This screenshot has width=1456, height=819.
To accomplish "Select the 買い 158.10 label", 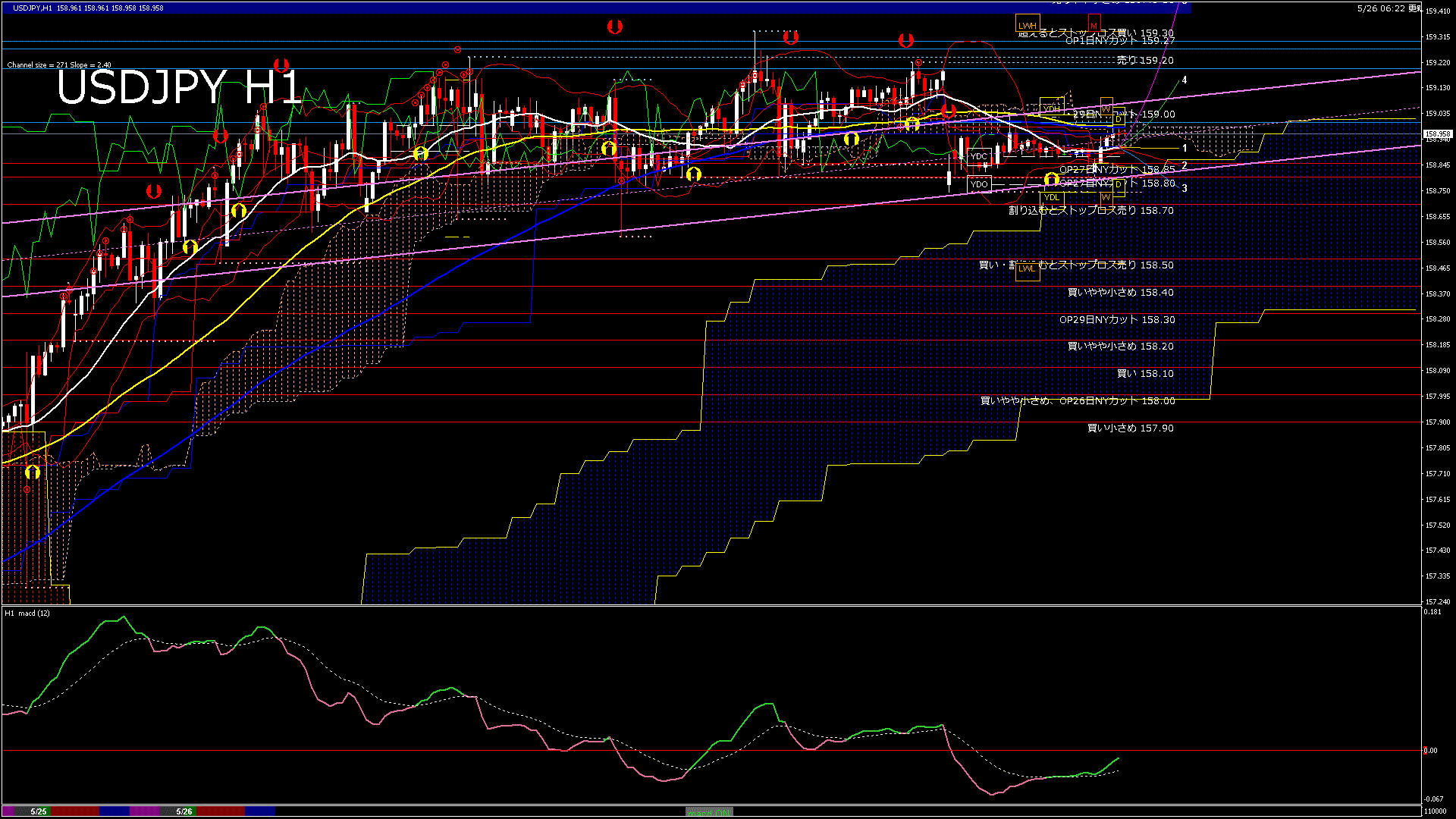I will click(x=1145, y=374).
